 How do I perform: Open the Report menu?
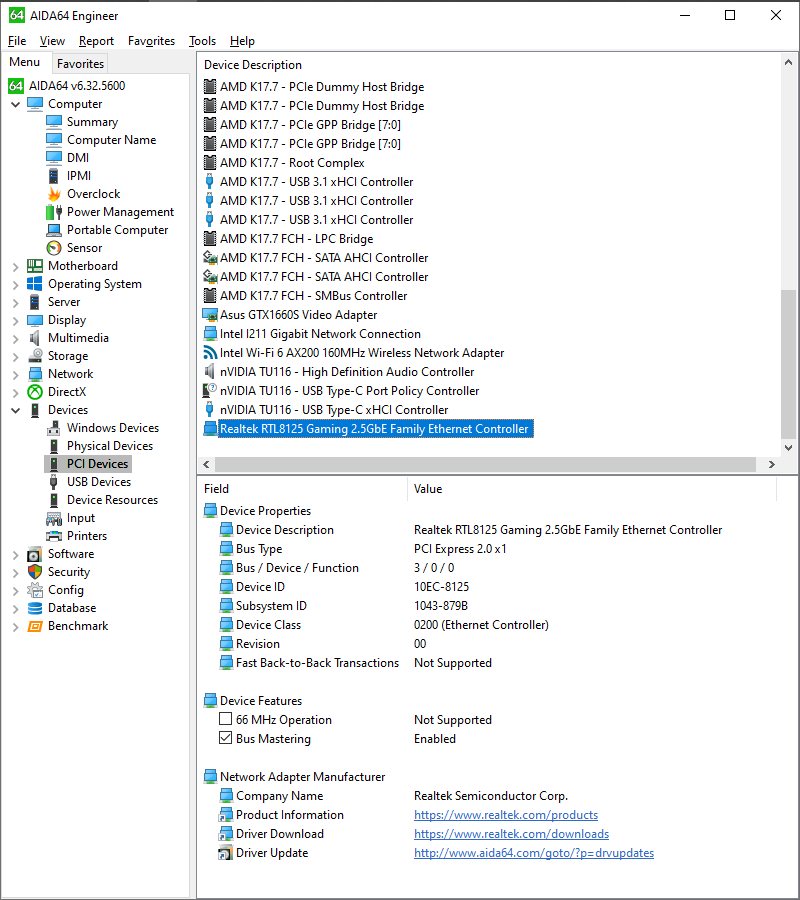[x=96, y=41]
